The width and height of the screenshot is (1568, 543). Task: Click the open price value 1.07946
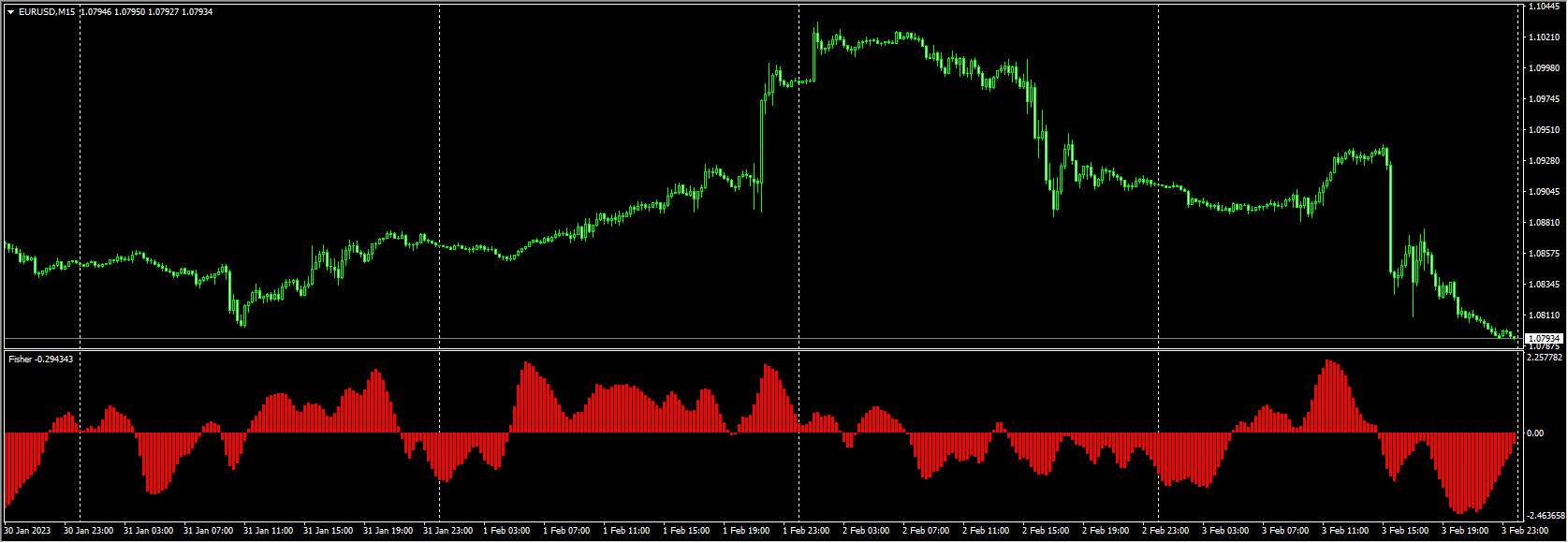[95, 12]
